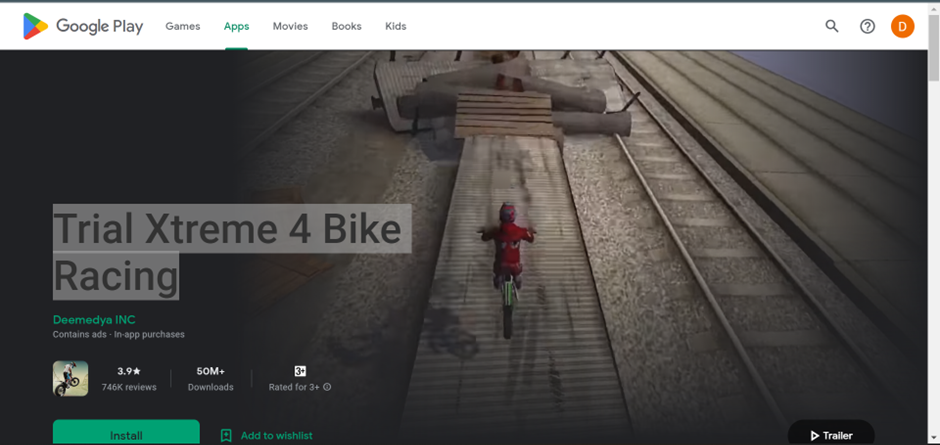Viewport: 940px width, 445px height.
Task: Switch to the Kids tab
Action: 396,26
